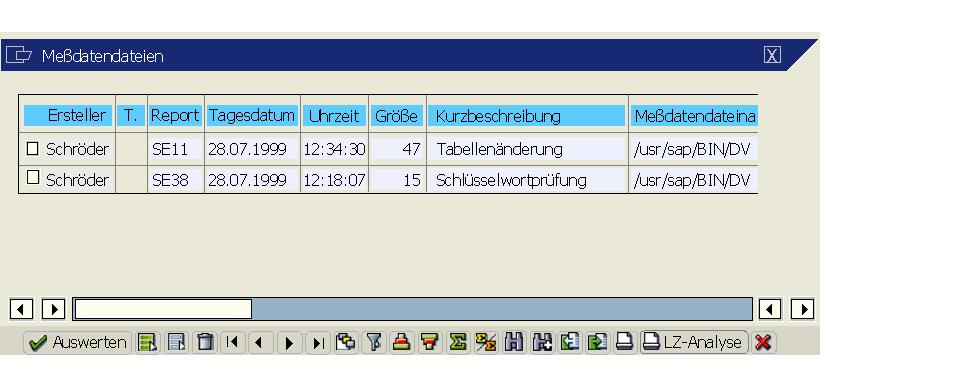Sort descending using the toolbar icon
The height and width of the screenshot is (378, 960).
[430, 342]
